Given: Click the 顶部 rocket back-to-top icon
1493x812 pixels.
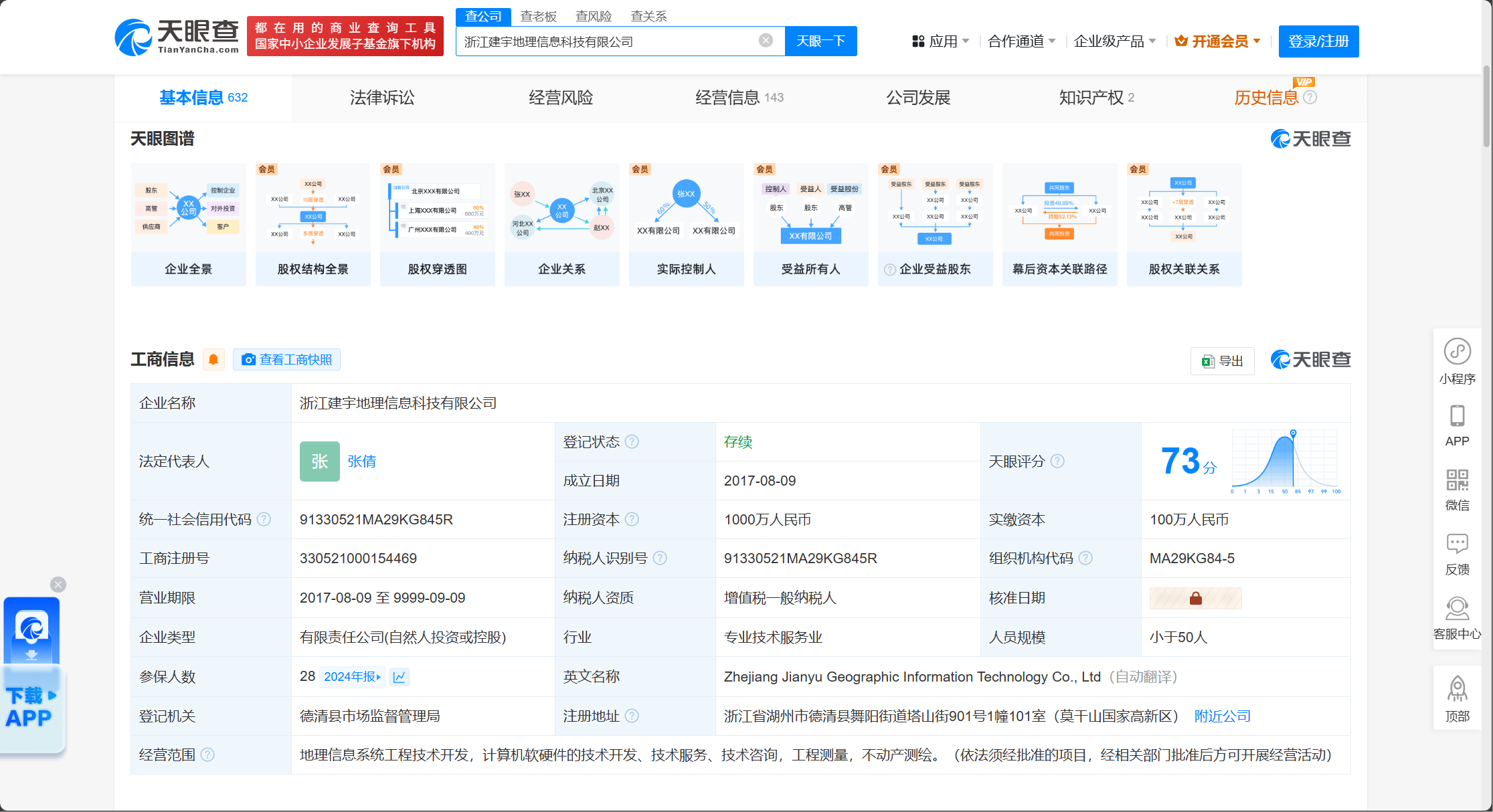Looking at the screenshot, I should coord(1457,699).
